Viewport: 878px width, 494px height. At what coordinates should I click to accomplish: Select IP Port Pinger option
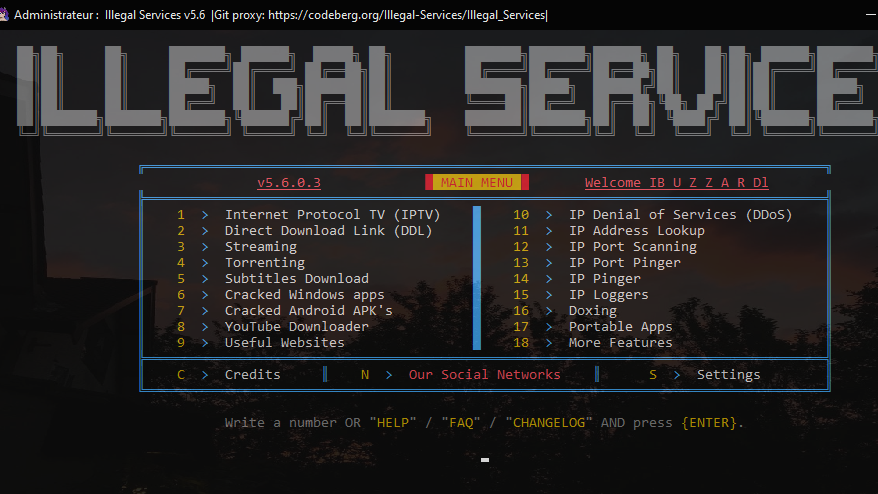[625, 263]
